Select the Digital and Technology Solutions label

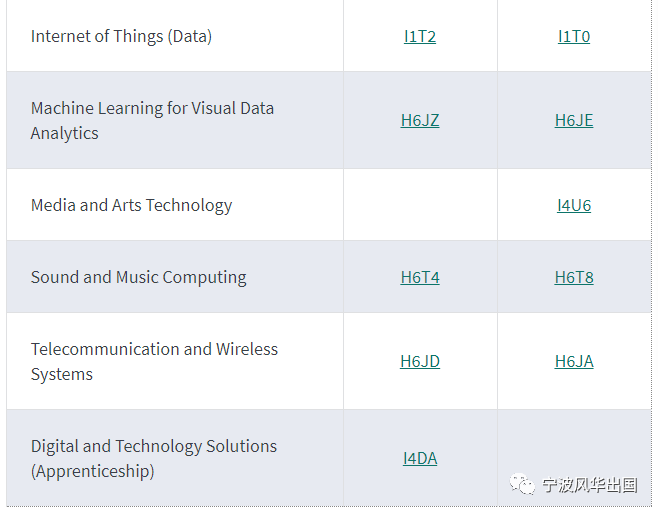click(154, 459)
